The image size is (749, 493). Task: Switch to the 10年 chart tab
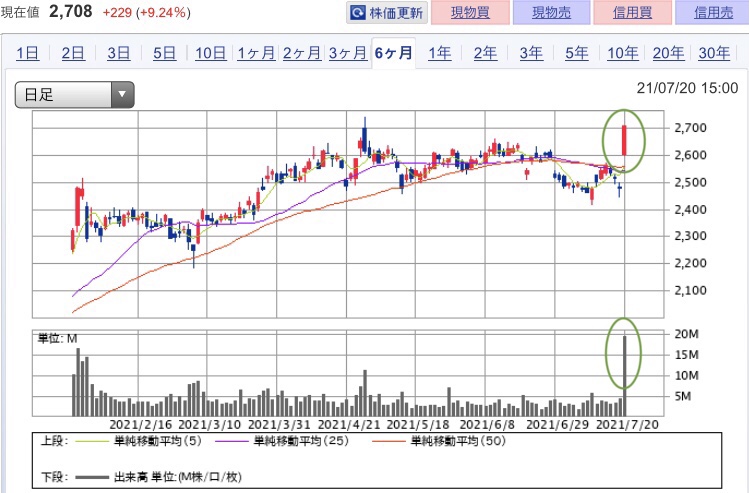tap(622, 53)
